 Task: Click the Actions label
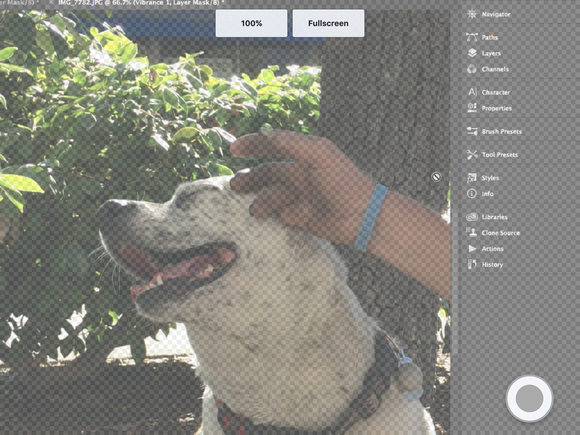[492, 249]
